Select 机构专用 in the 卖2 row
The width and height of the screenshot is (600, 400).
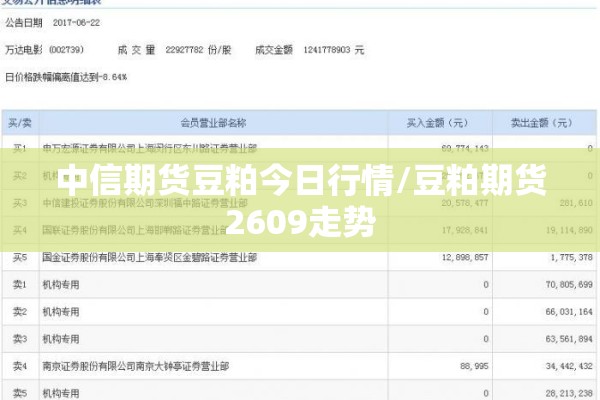(61, 312)
